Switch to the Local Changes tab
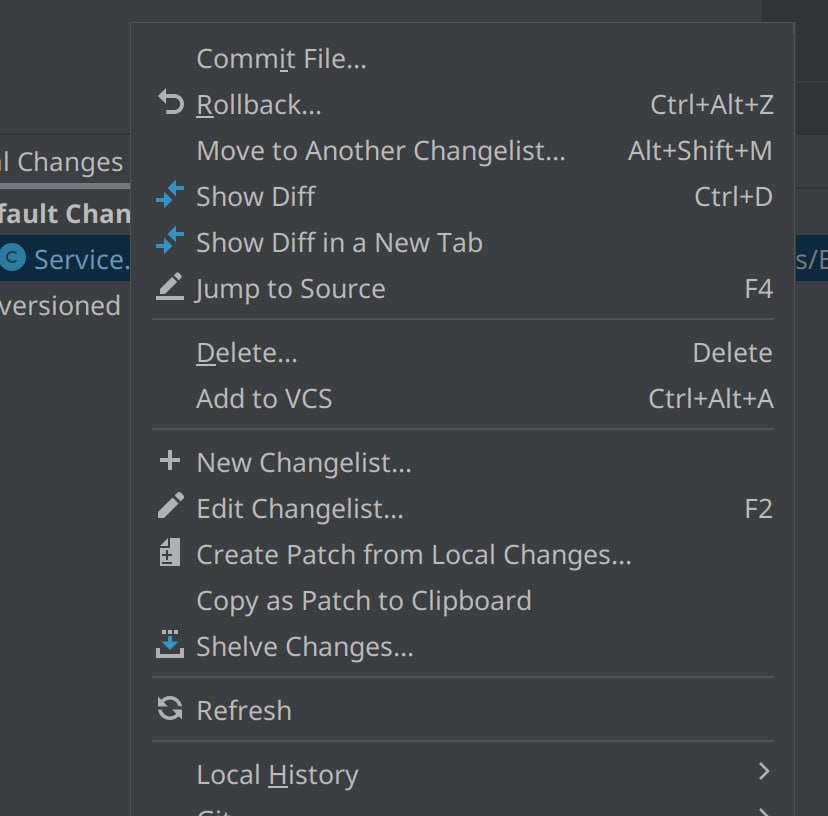This screenshot has height=816, width=828. [62, 162]
